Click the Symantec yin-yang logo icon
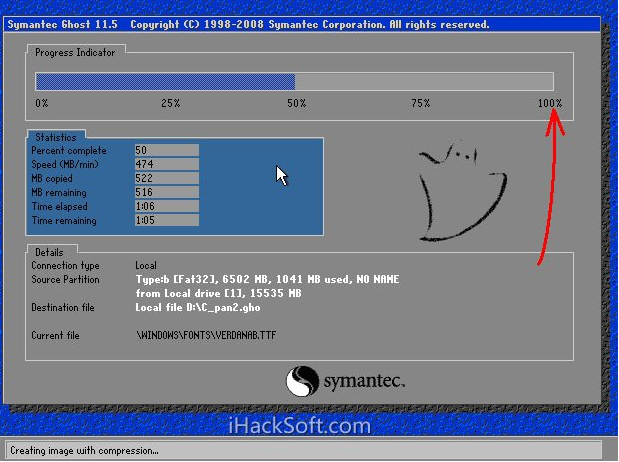619x462 pixels. (302, 382)
